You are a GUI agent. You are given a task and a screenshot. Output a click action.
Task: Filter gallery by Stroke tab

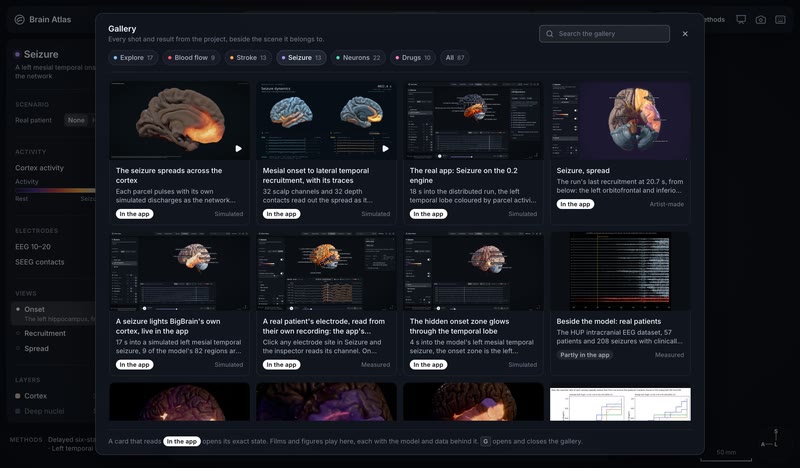click(x=248, y=58)
